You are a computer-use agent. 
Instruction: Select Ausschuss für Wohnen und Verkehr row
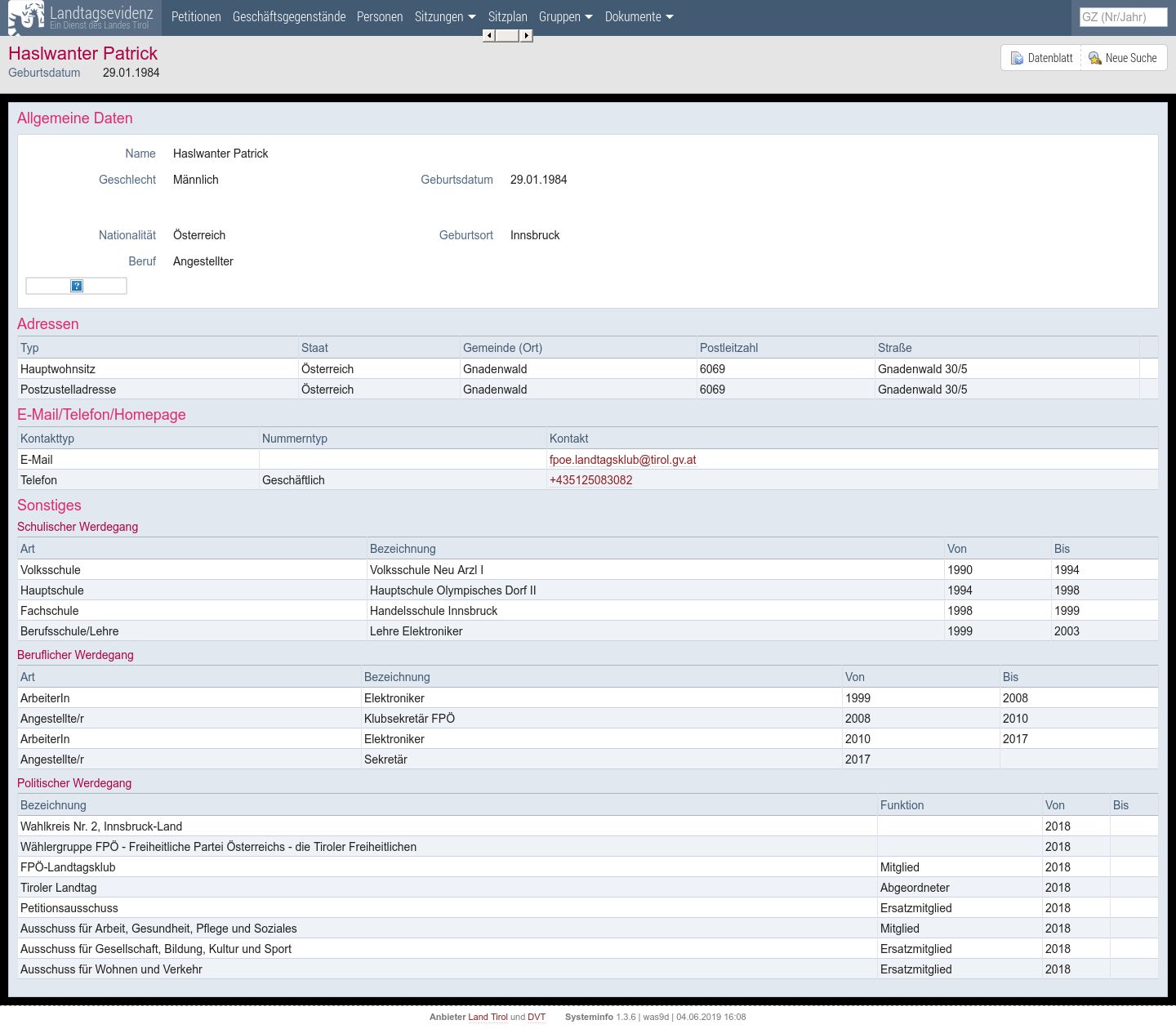[587, 969]
